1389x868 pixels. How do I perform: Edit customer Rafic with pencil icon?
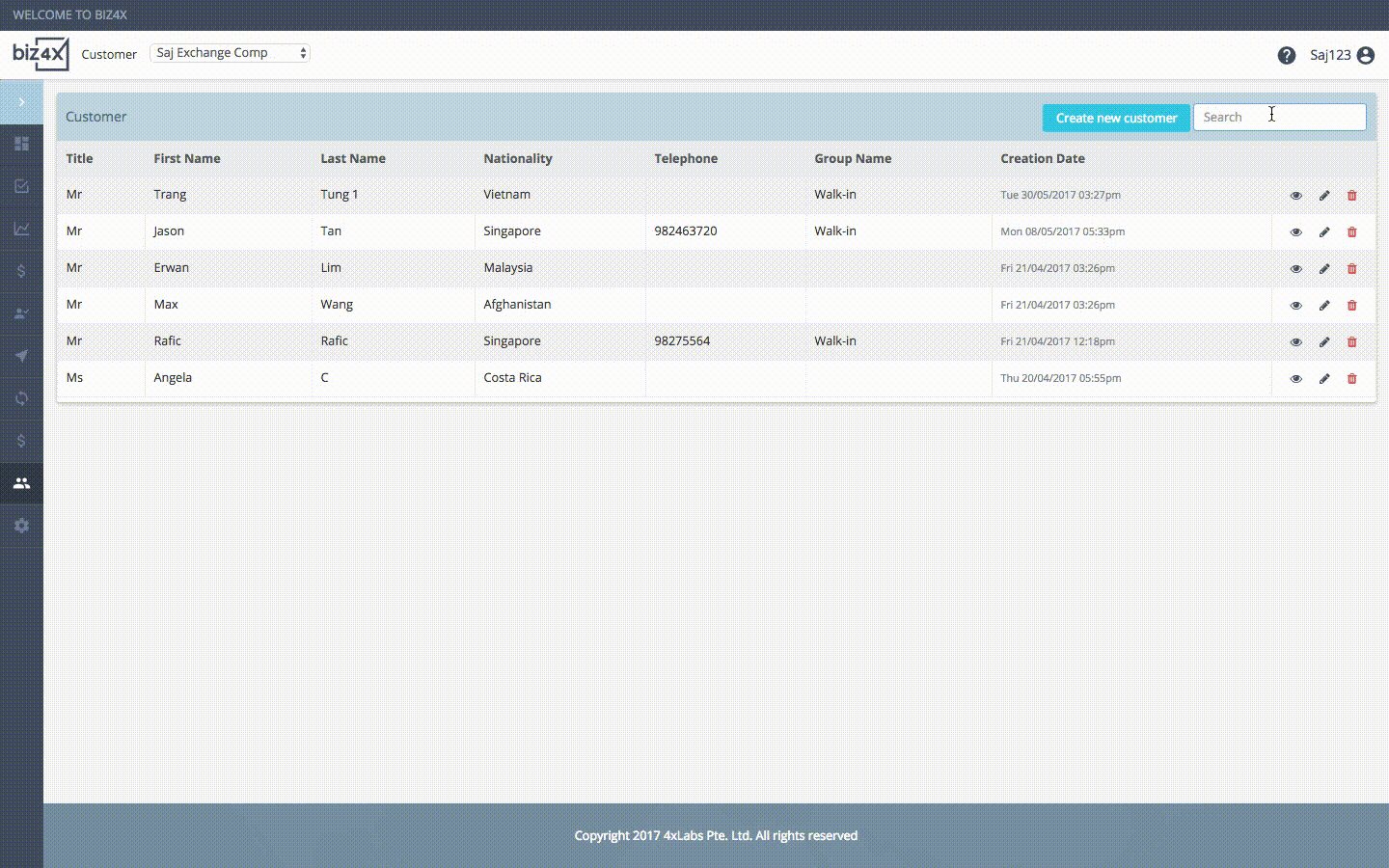click(x=1324, y=341)
